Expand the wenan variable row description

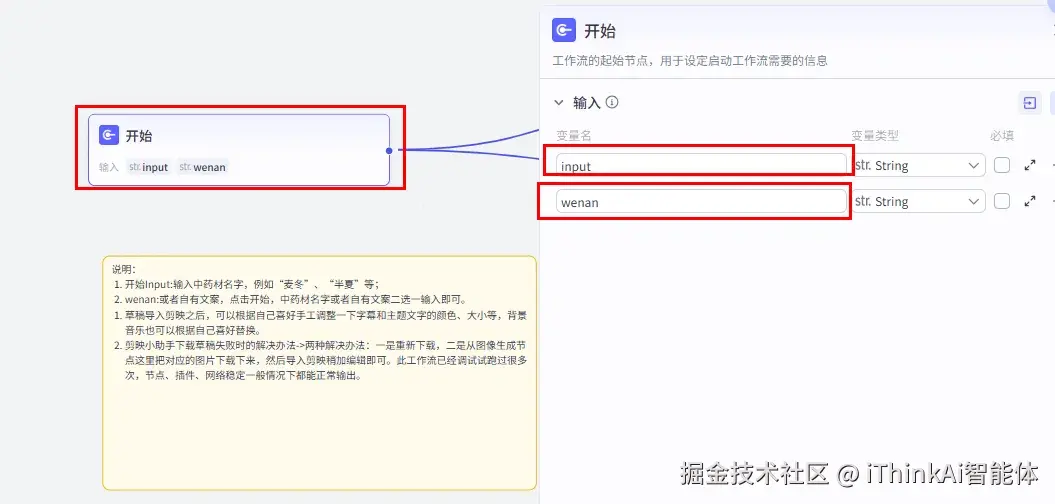coord(1029,201)
